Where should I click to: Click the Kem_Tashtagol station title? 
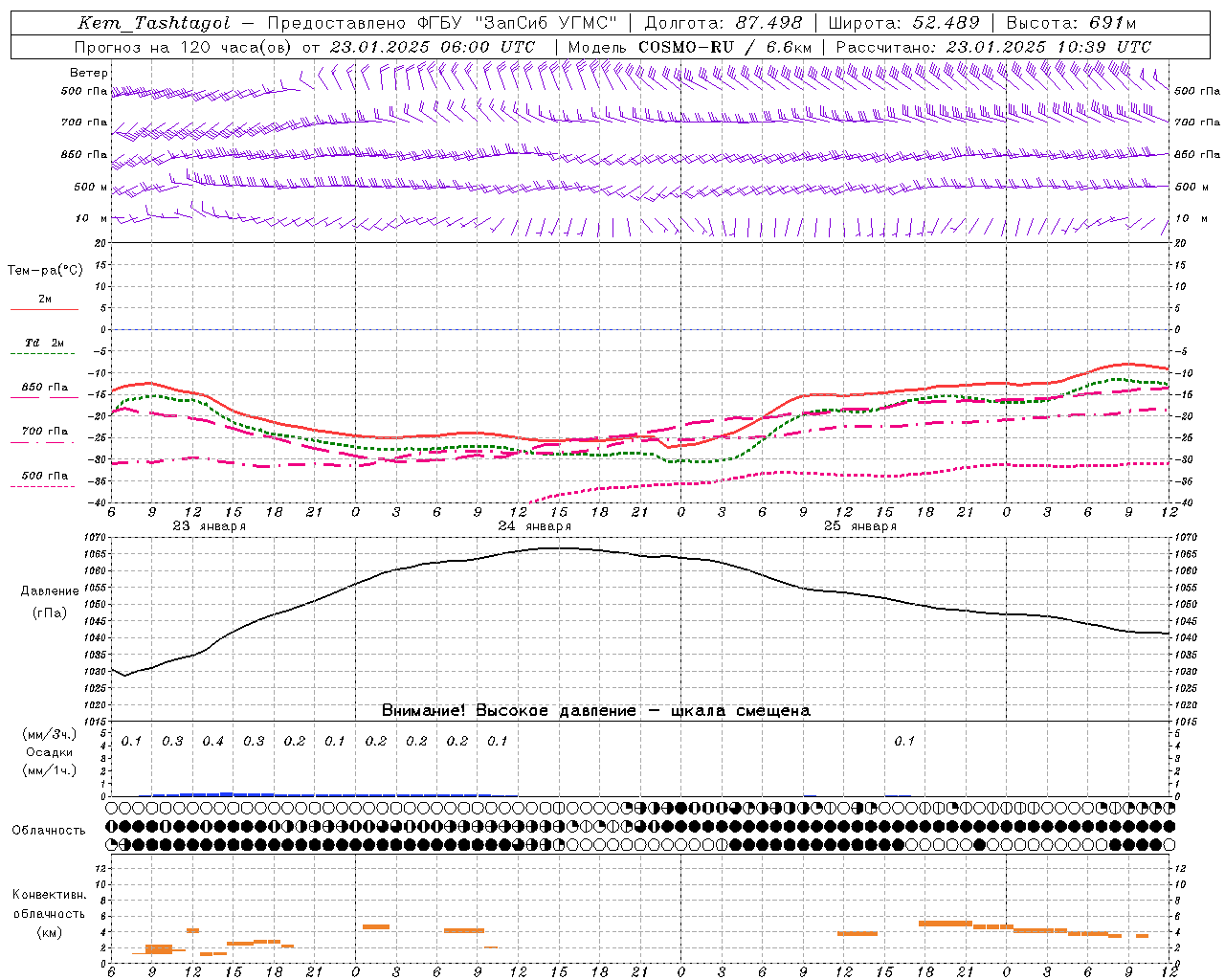coord(153,23)
